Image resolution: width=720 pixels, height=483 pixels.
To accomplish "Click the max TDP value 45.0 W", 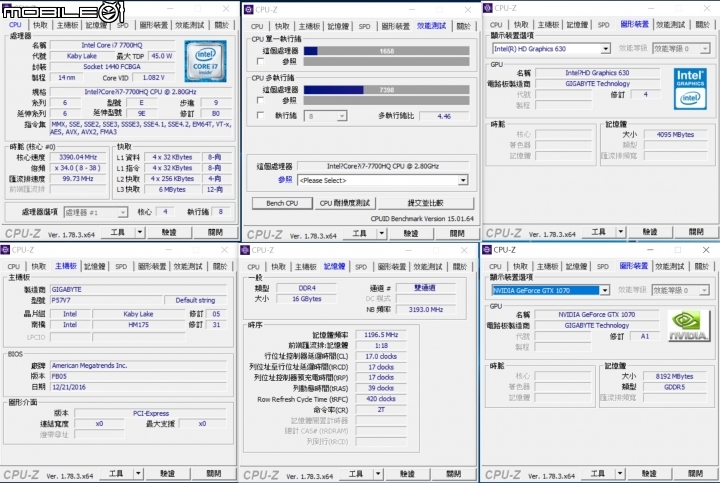I will 162,56.
